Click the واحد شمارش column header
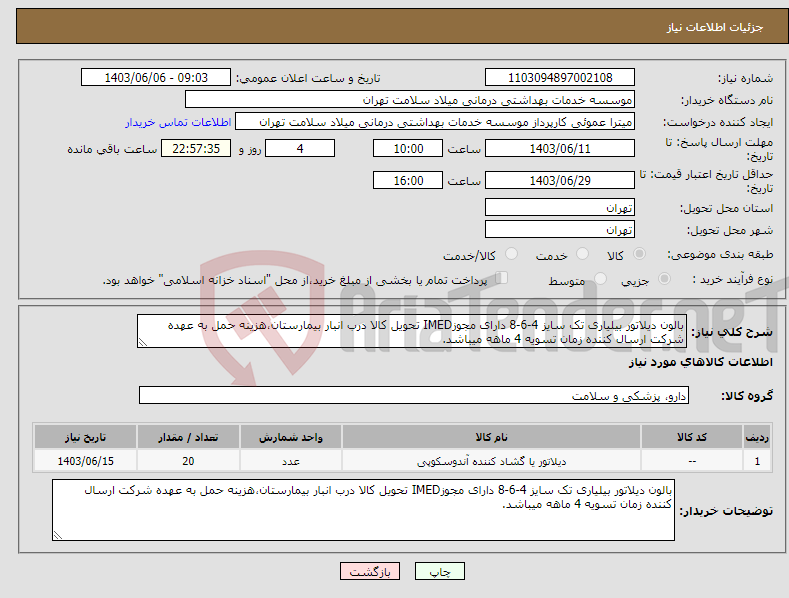The width and height of the screenshot is (789, 598). (291, 437)
